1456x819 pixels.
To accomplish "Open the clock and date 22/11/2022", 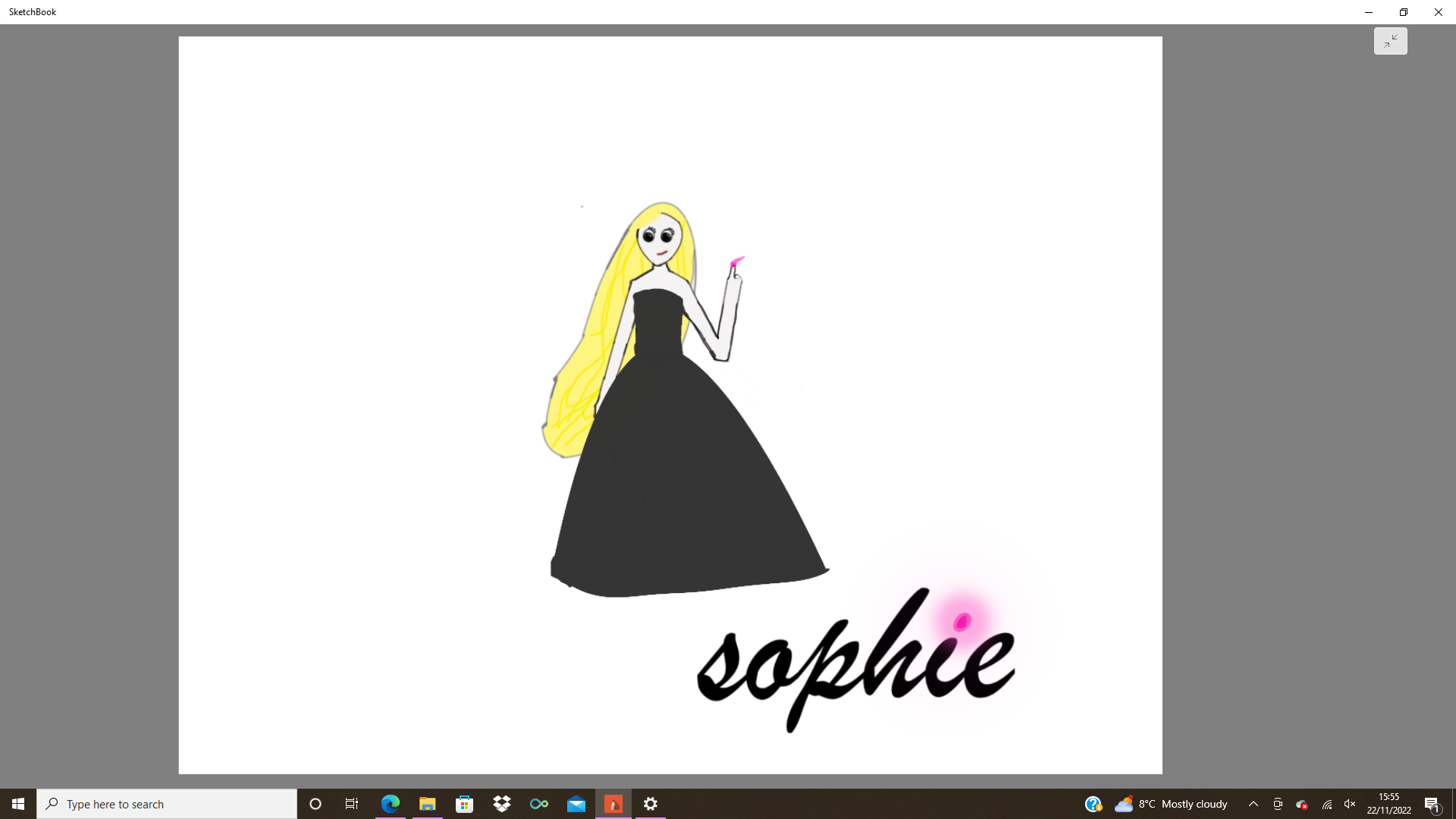I will point(1389,804).
